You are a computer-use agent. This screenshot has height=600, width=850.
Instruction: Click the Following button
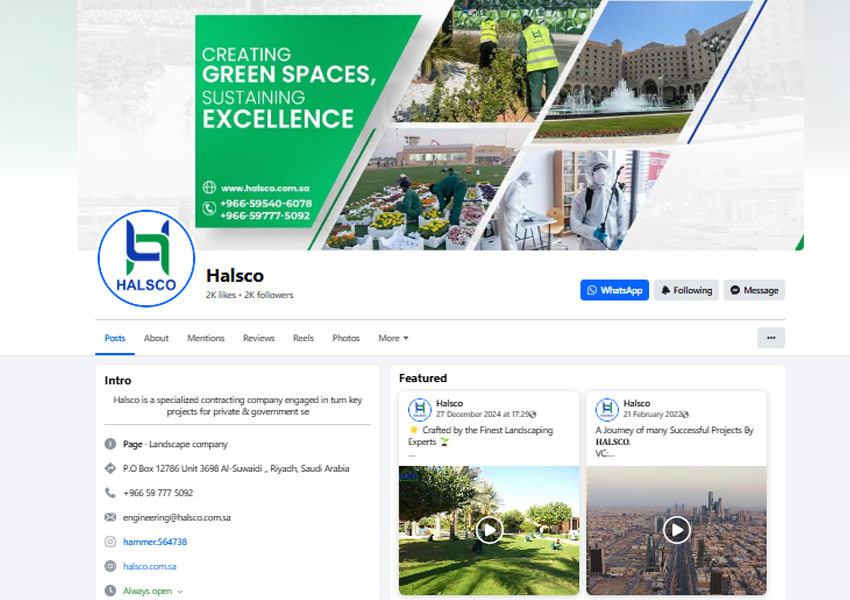tap(686, 290)
